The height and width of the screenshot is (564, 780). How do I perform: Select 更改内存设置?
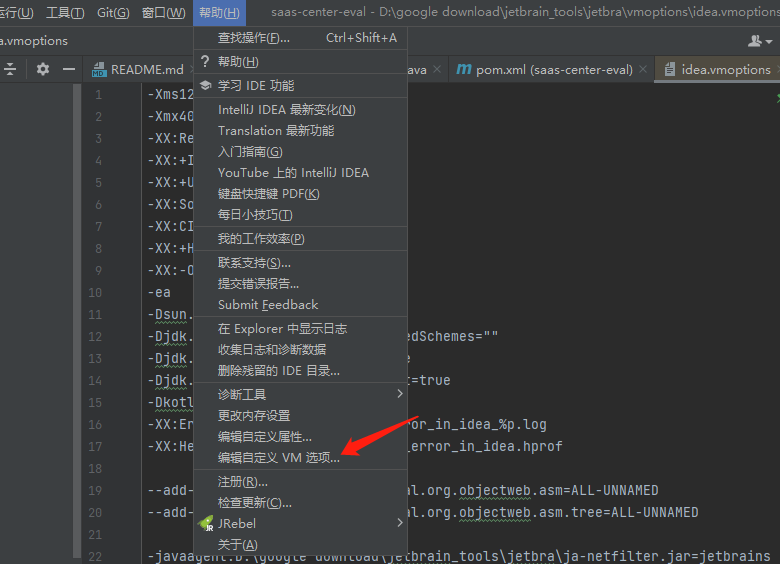point(300,415)
